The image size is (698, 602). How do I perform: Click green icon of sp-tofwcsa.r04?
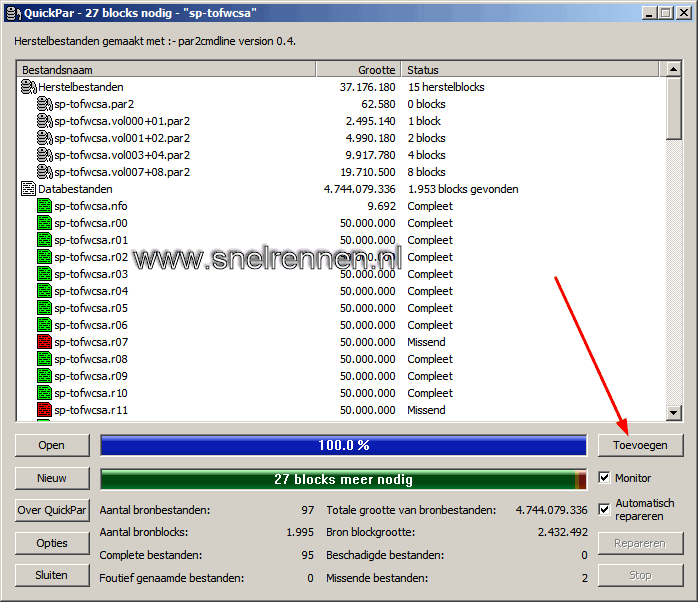(45, 291)
